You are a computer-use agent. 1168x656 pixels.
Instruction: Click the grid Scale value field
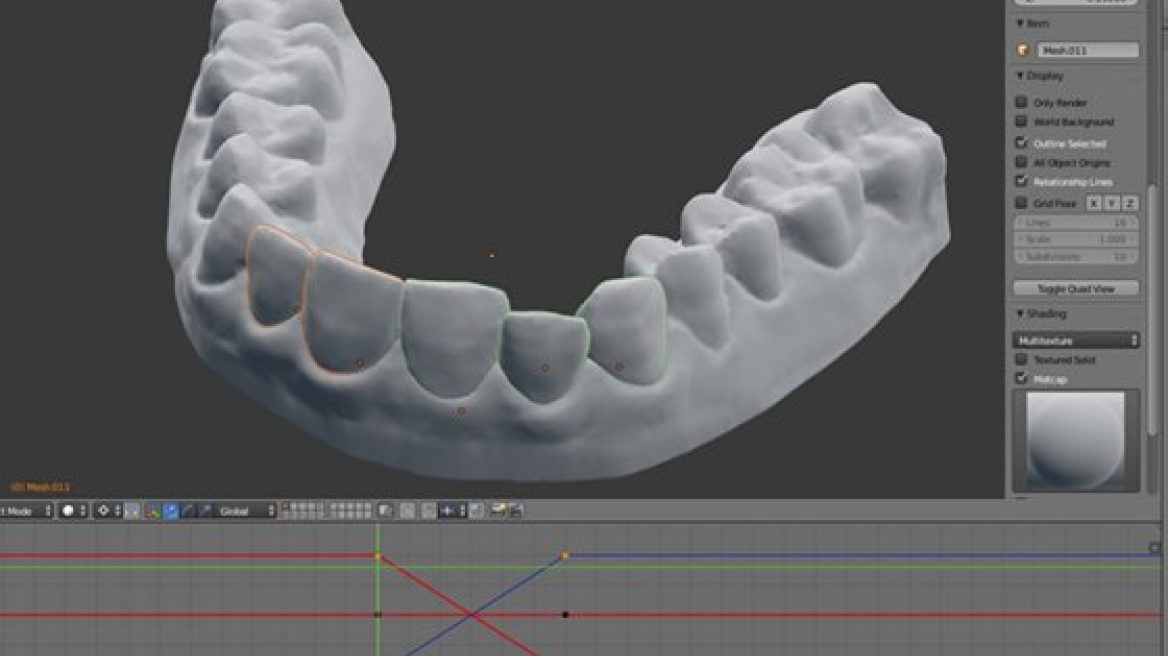coord(1076,240)
